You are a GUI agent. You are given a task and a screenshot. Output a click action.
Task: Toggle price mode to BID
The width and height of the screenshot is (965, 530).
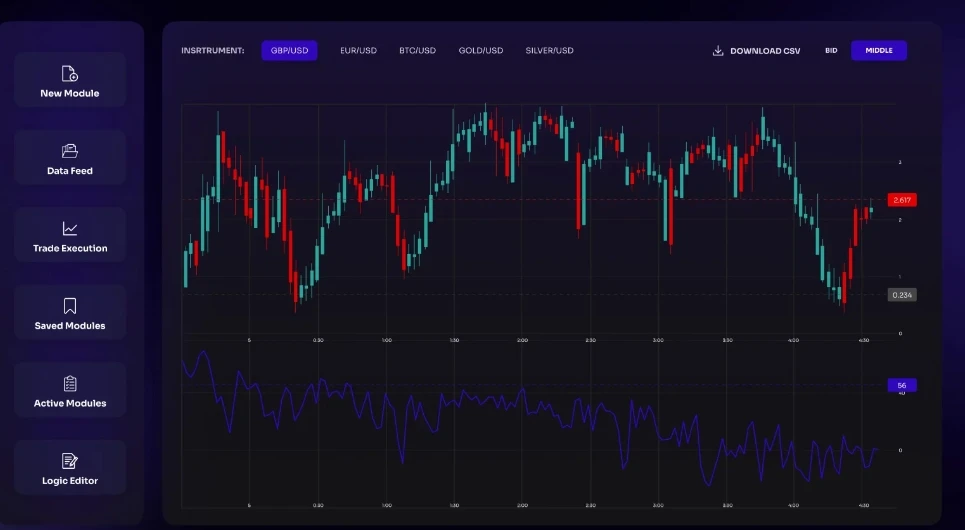tap(831, 51)
